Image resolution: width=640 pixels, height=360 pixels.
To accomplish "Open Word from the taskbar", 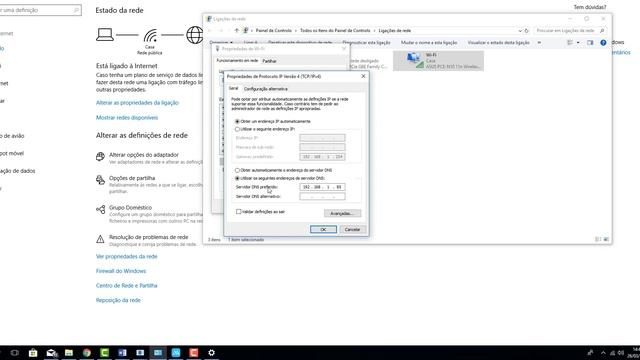I will (122, 353).
